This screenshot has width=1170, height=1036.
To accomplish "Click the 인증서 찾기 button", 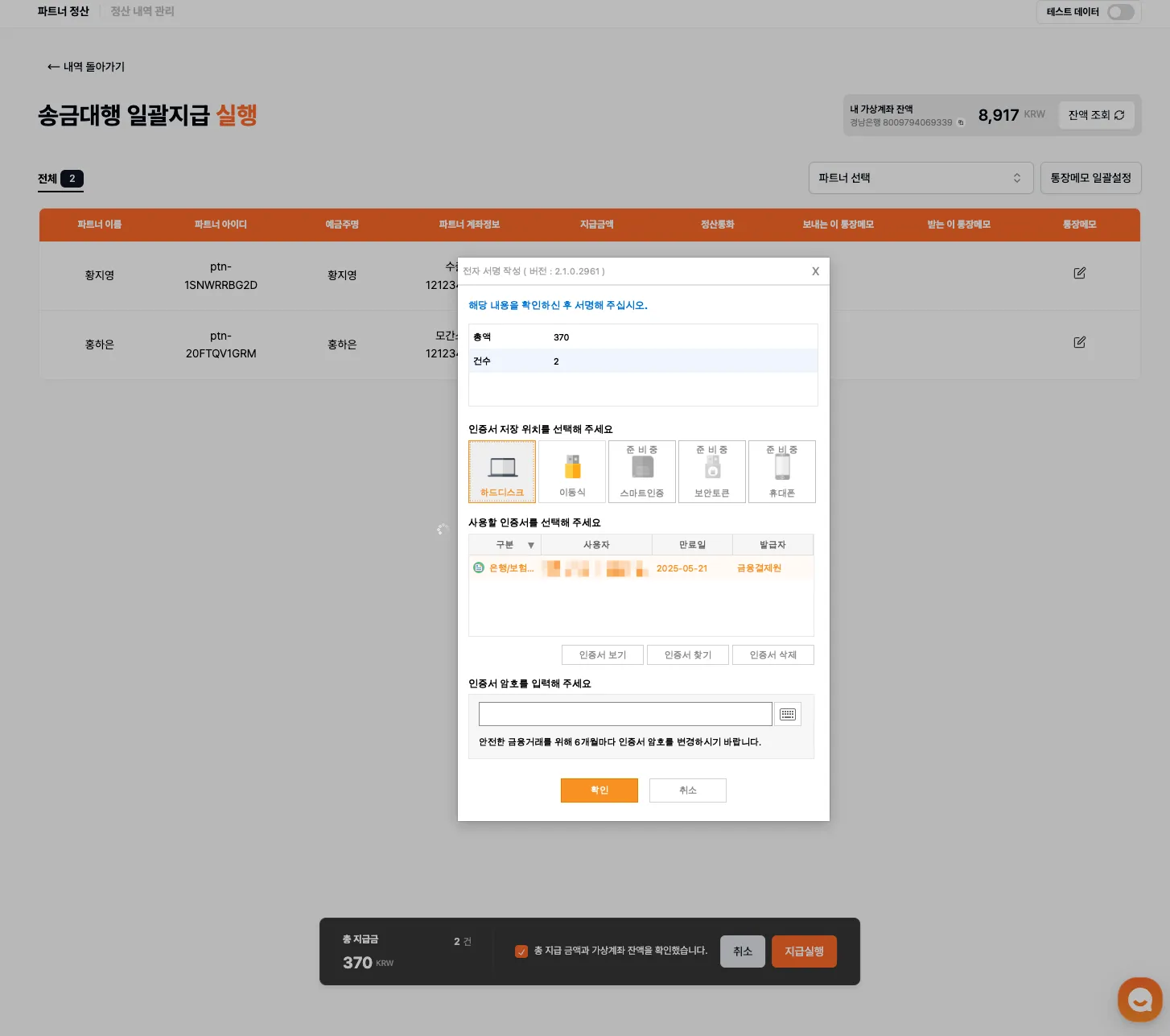I will pyautogui.click(x=687, y=654).
